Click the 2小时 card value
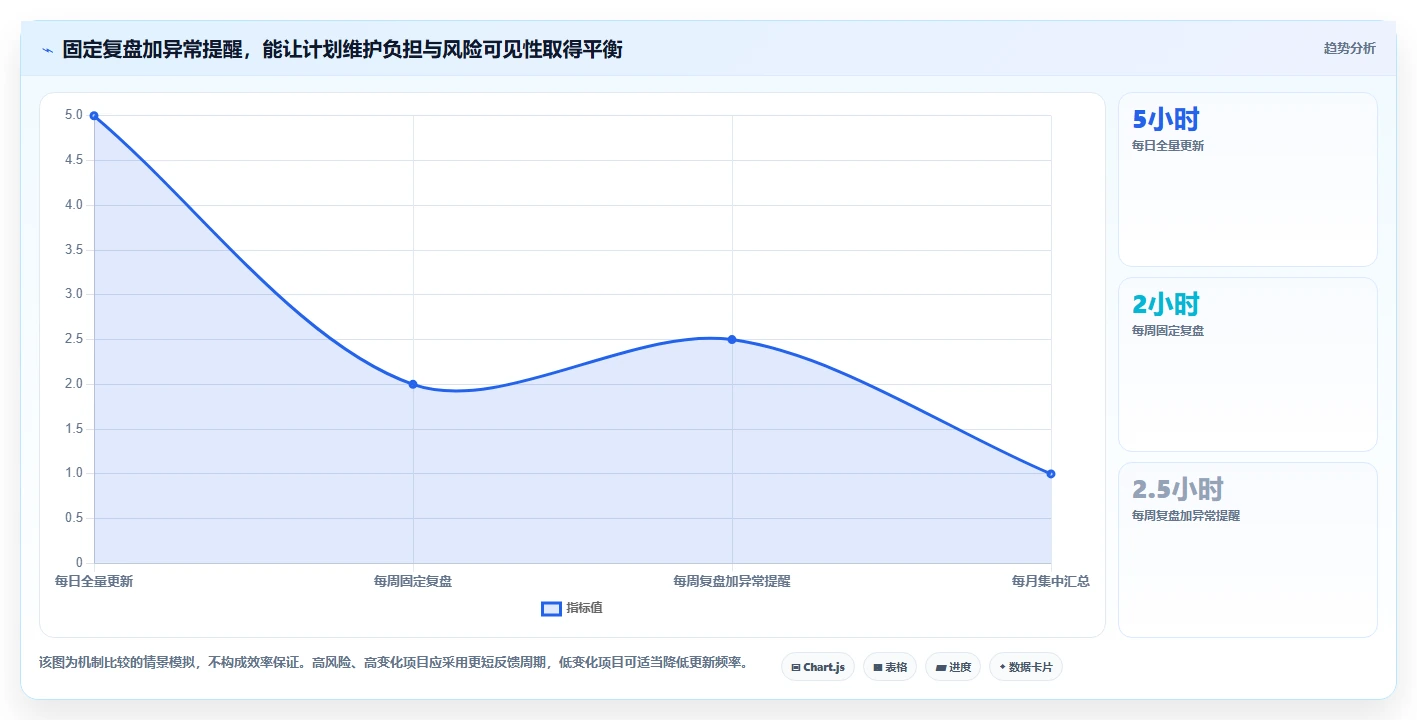The width and height of the screenshot is (1417, 720). pyautogui.click(x=1165, y=304)
